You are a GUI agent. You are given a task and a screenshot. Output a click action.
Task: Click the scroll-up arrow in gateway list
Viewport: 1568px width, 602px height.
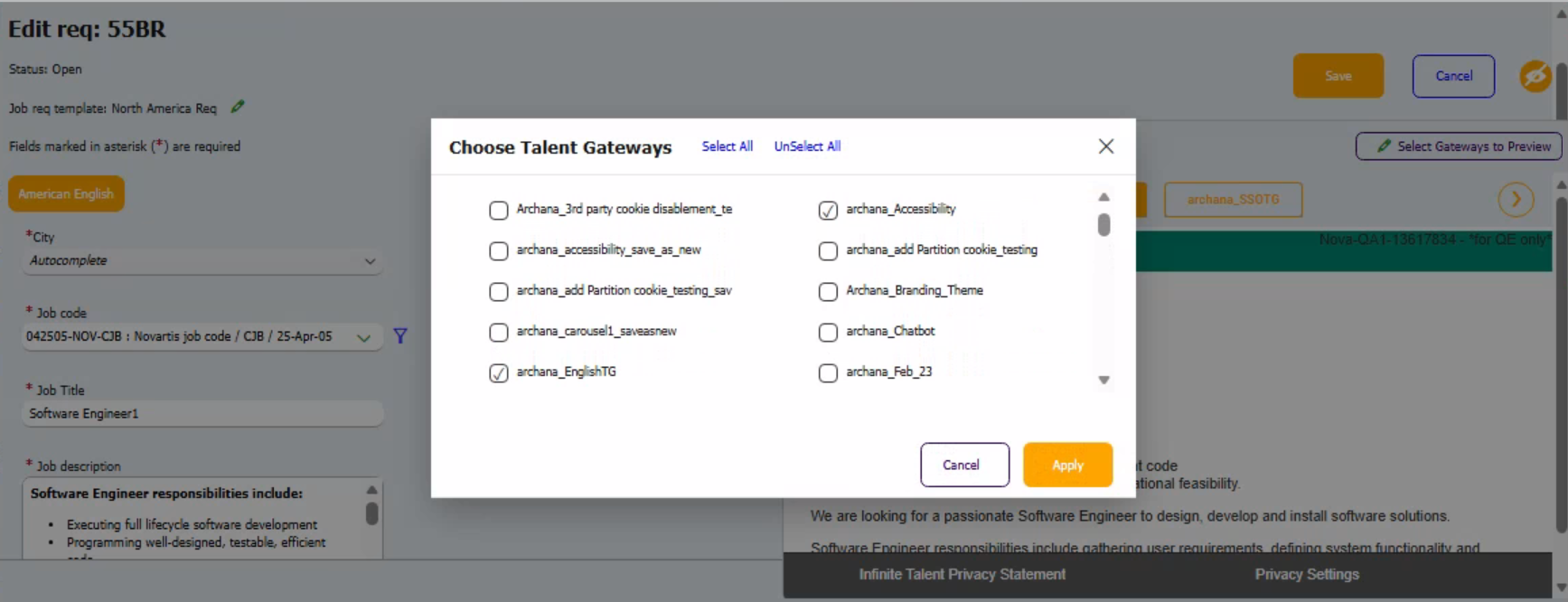coord(1103,197)
